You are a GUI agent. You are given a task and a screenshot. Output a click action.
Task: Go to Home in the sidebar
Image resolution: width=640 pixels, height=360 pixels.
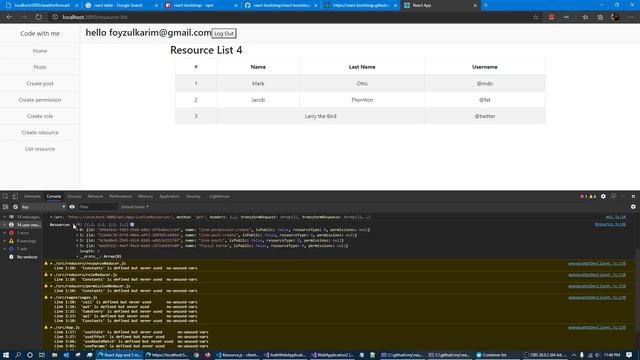(x=40, y=51)
